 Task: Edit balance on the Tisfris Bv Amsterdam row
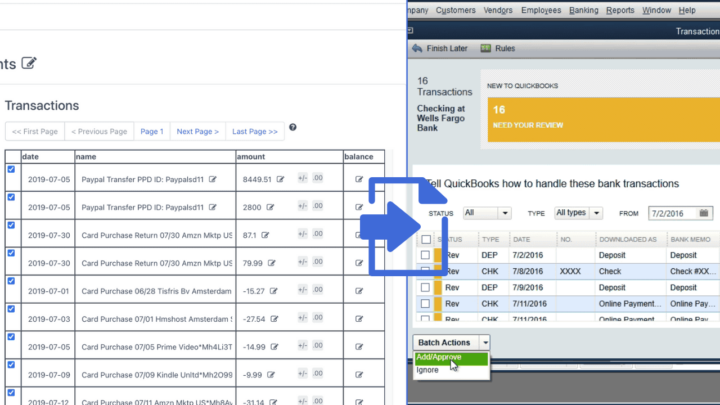click(x=359, y=291)
